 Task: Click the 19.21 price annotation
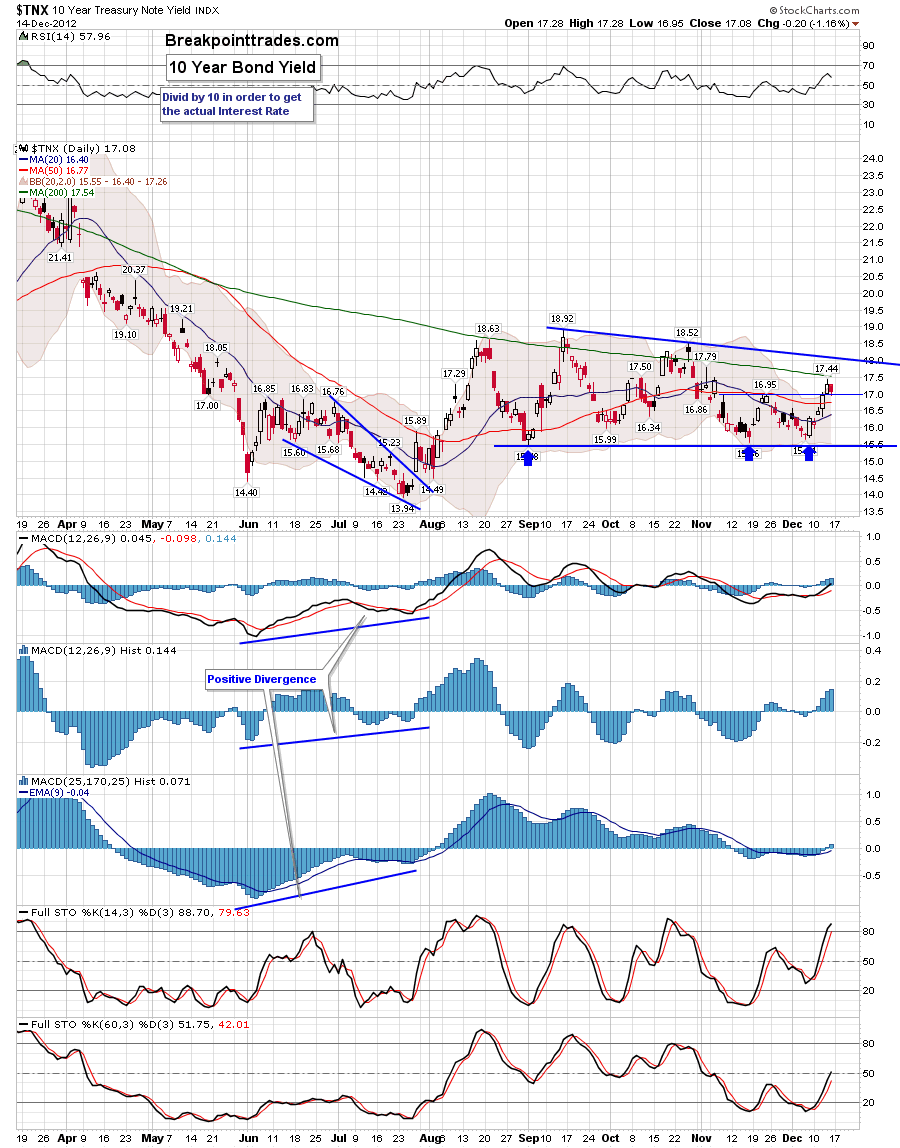182,309
